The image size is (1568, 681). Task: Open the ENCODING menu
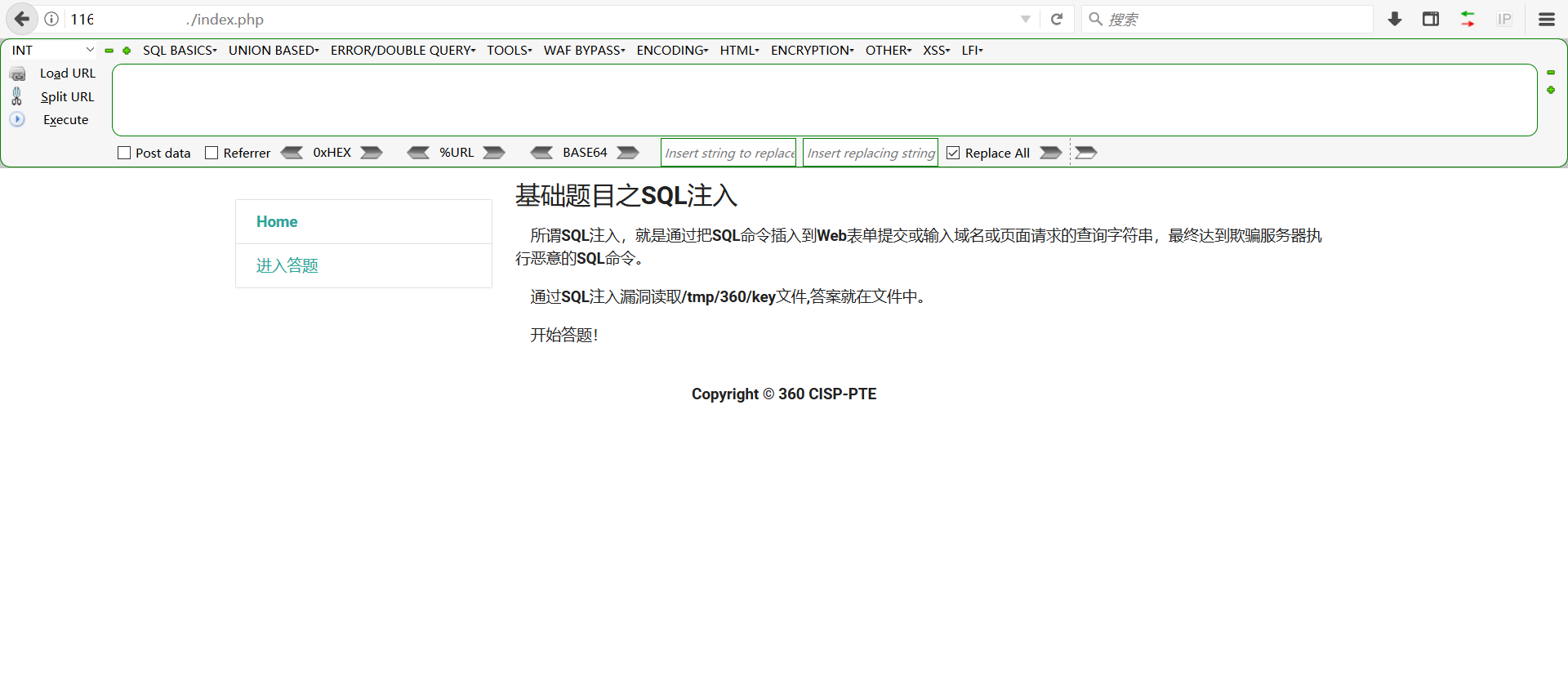[x=672, y=50]
